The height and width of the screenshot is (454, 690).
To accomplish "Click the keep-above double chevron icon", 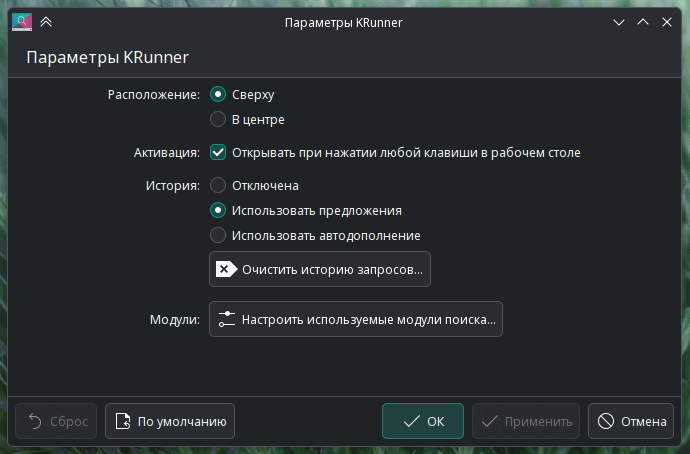I will pyautogui.click(x=46, y=22).
